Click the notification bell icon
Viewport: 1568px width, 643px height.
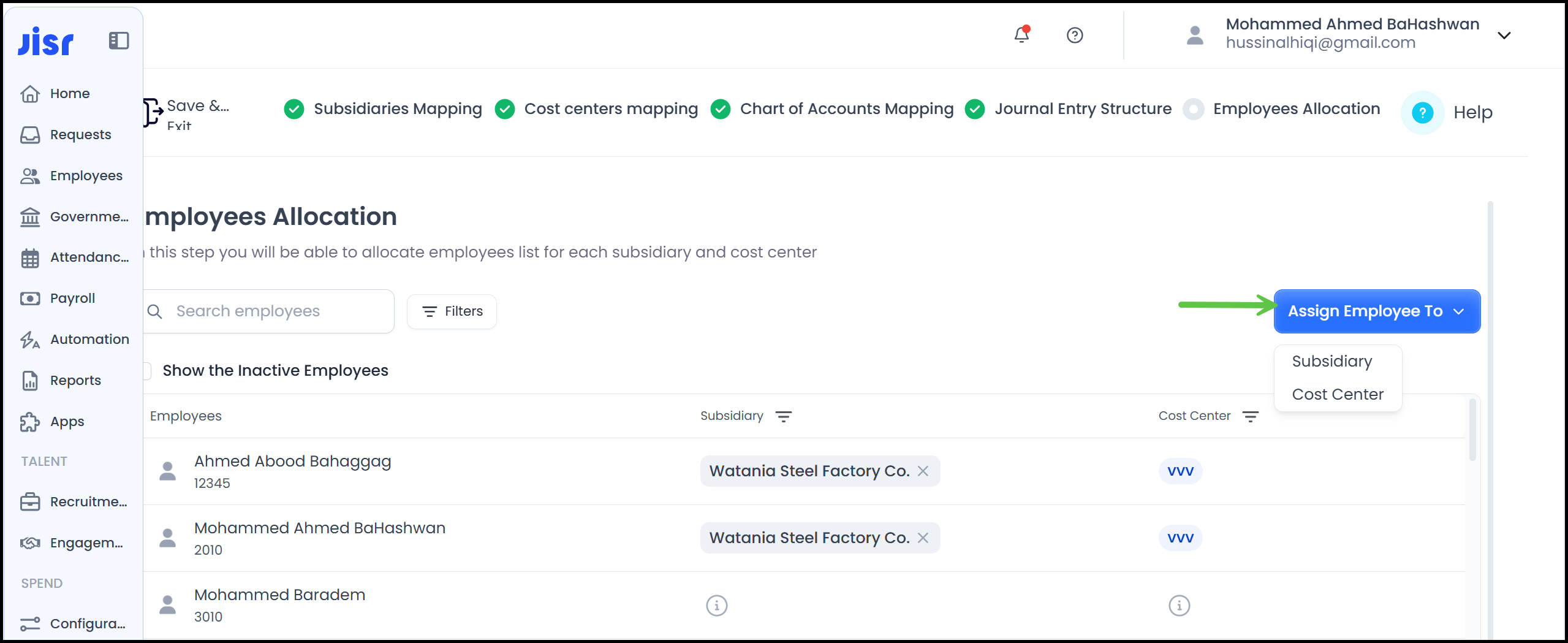click(x=1021, y=35)
